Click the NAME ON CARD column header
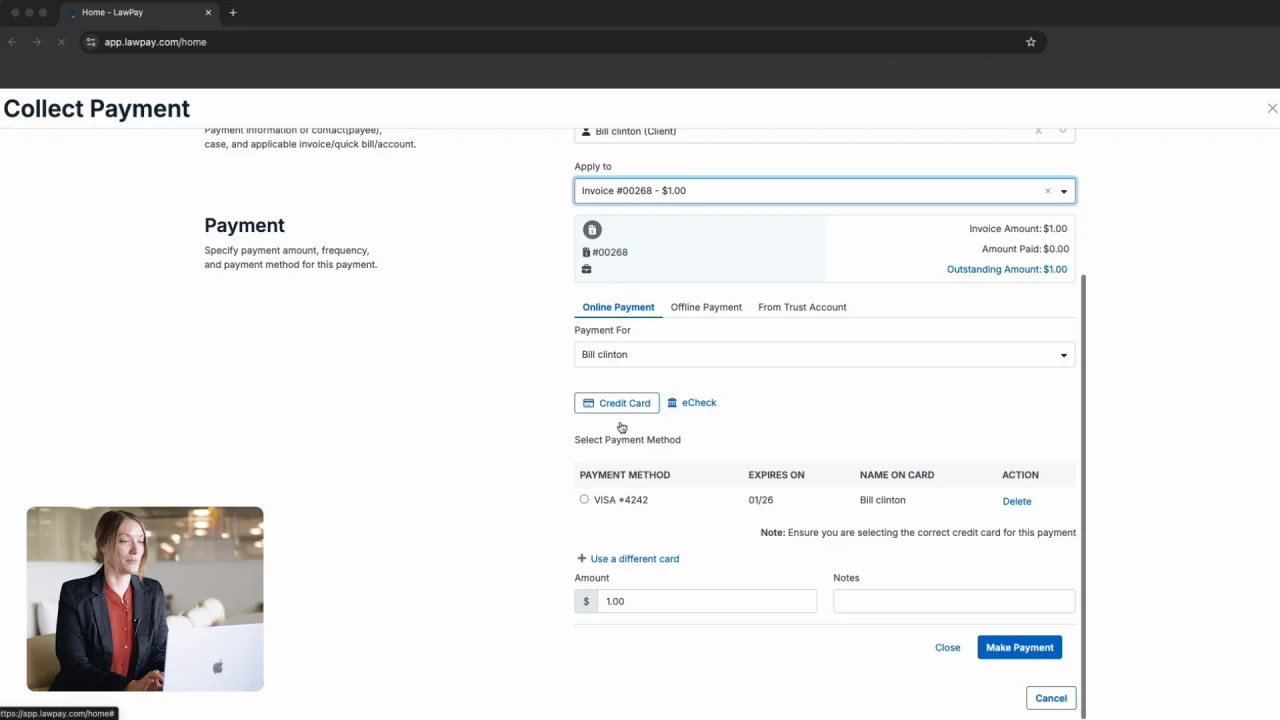The width and height of the screenshot is (1280, 720). (x=897, y=475)
